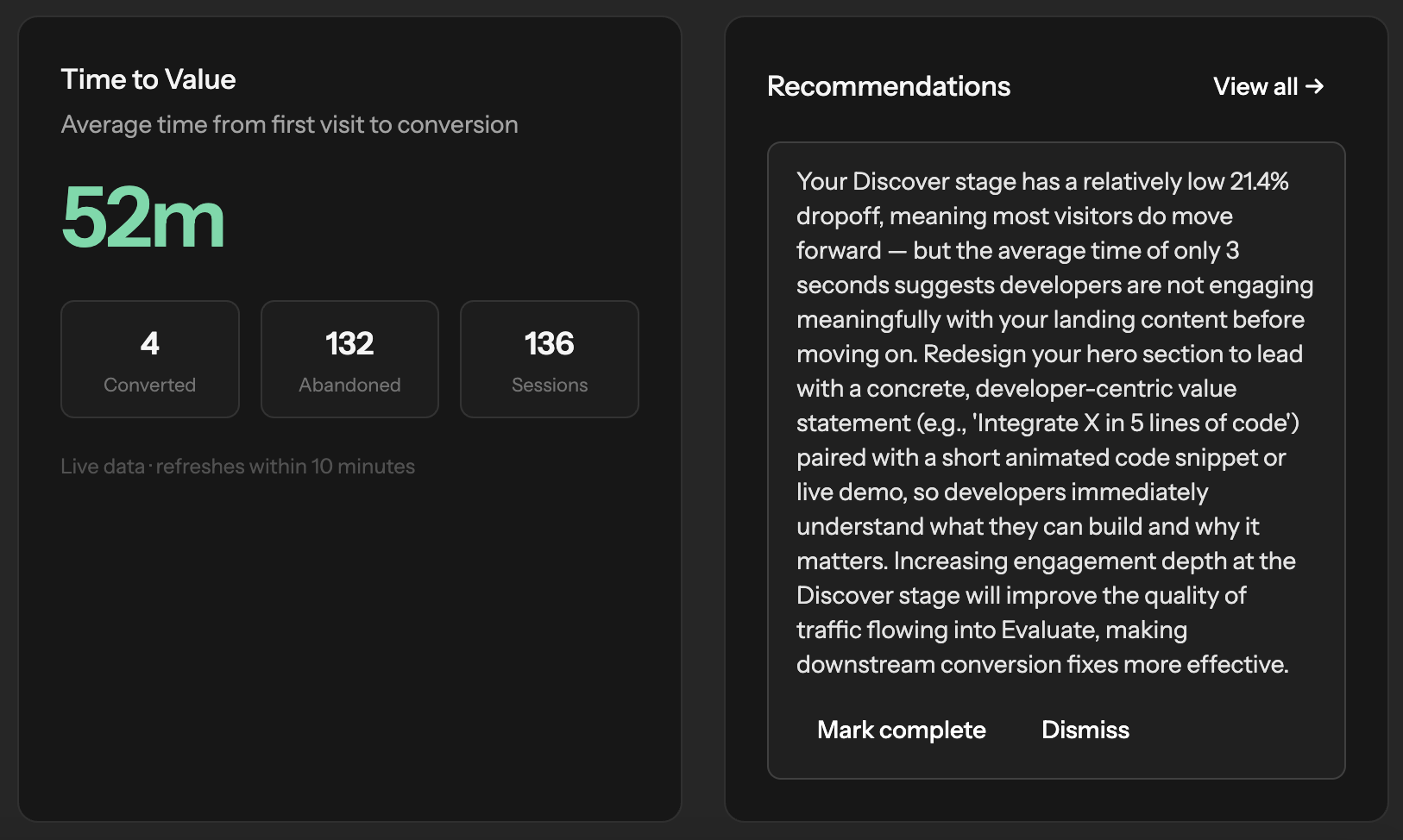Viewport: 1403px width, 840px height.
Task: Open View all recommendations
Action: (x=1256, y=86)
